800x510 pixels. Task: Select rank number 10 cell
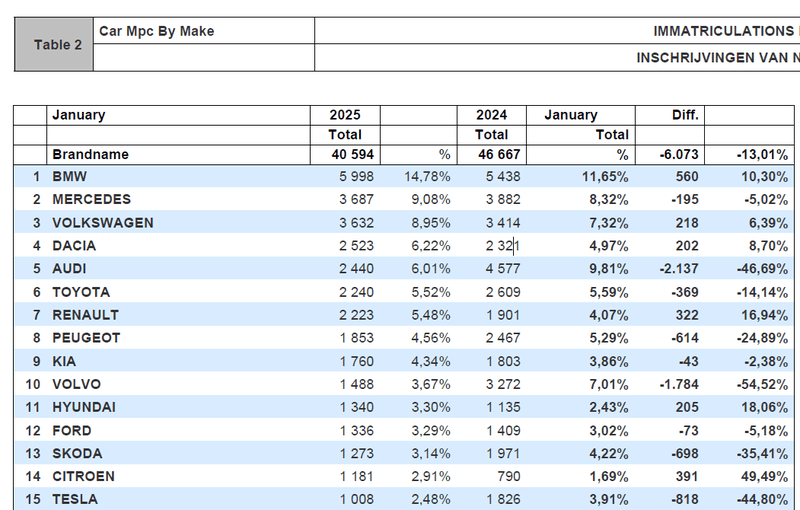coord(31,384)
